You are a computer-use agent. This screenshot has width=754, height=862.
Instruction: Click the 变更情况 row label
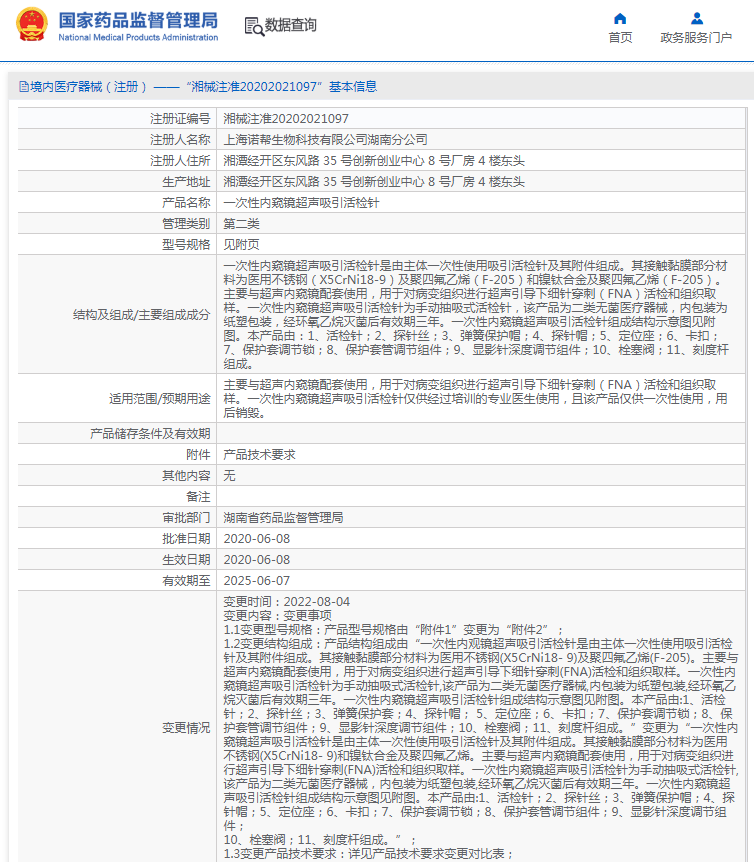[x=186, y=727]
